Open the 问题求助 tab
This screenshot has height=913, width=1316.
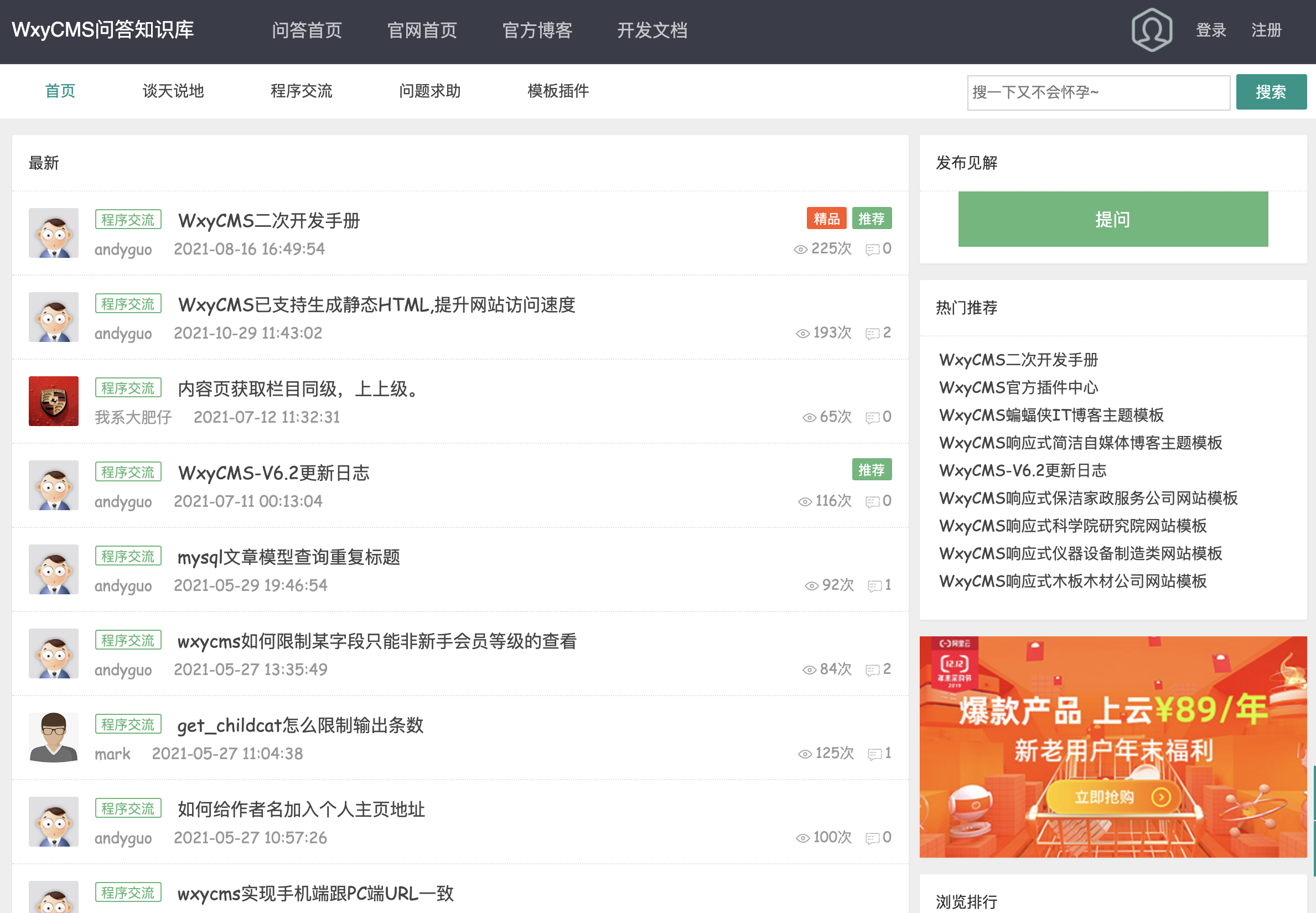[429, 90]
